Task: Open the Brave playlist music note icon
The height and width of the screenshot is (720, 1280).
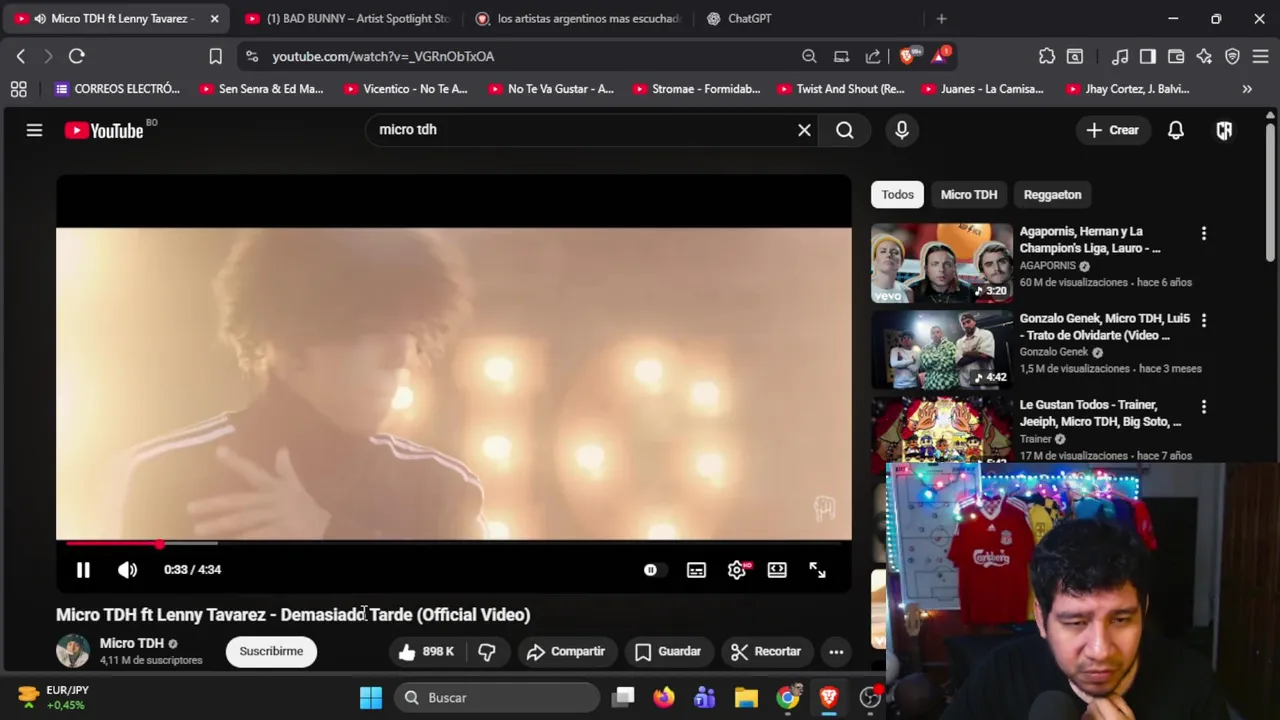Action: tap(1121, 57)
